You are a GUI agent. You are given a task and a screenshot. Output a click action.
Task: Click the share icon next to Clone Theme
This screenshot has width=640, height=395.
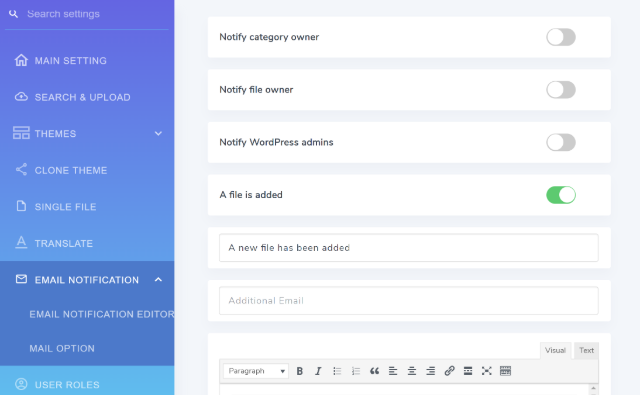pyautogui.click(x=21, y=169)
